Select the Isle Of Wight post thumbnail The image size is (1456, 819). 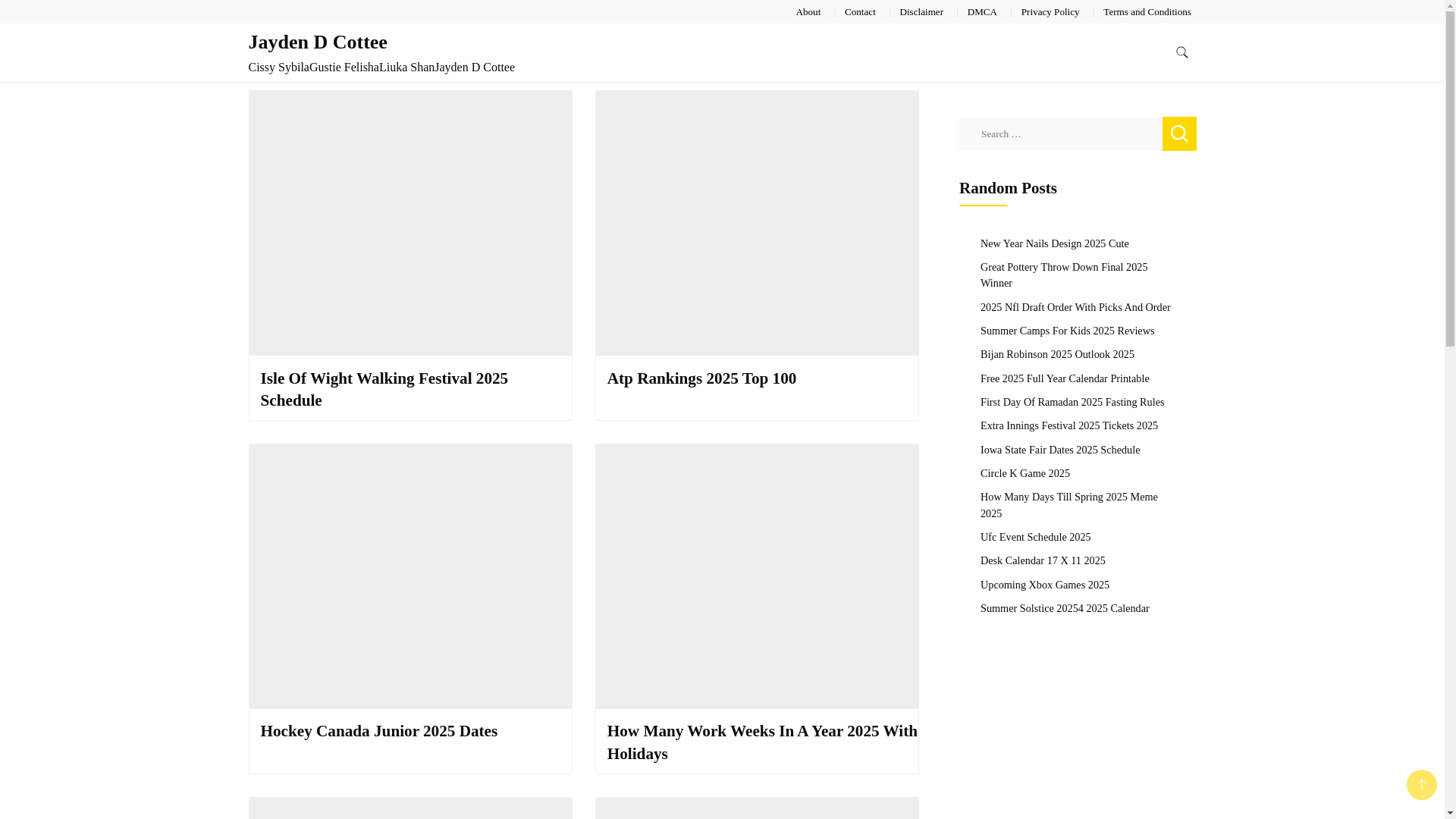click(x=410, y=223)
